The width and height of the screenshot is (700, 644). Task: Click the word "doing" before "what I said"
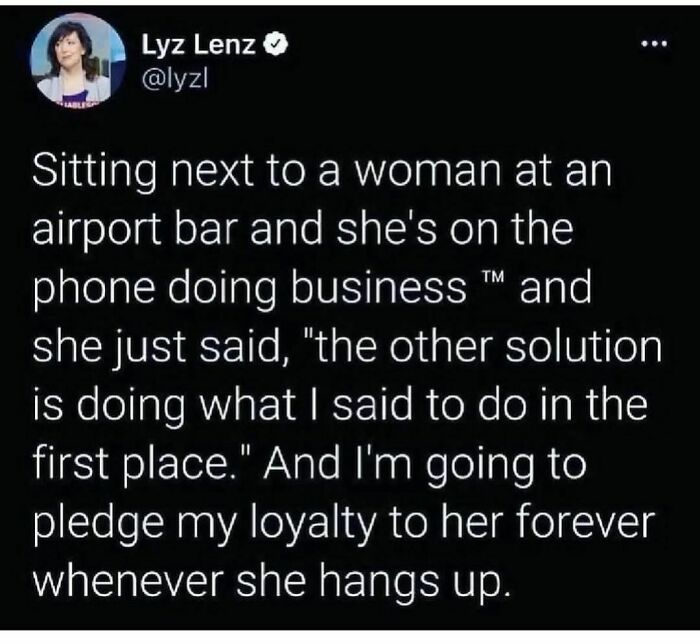(131, 407)
